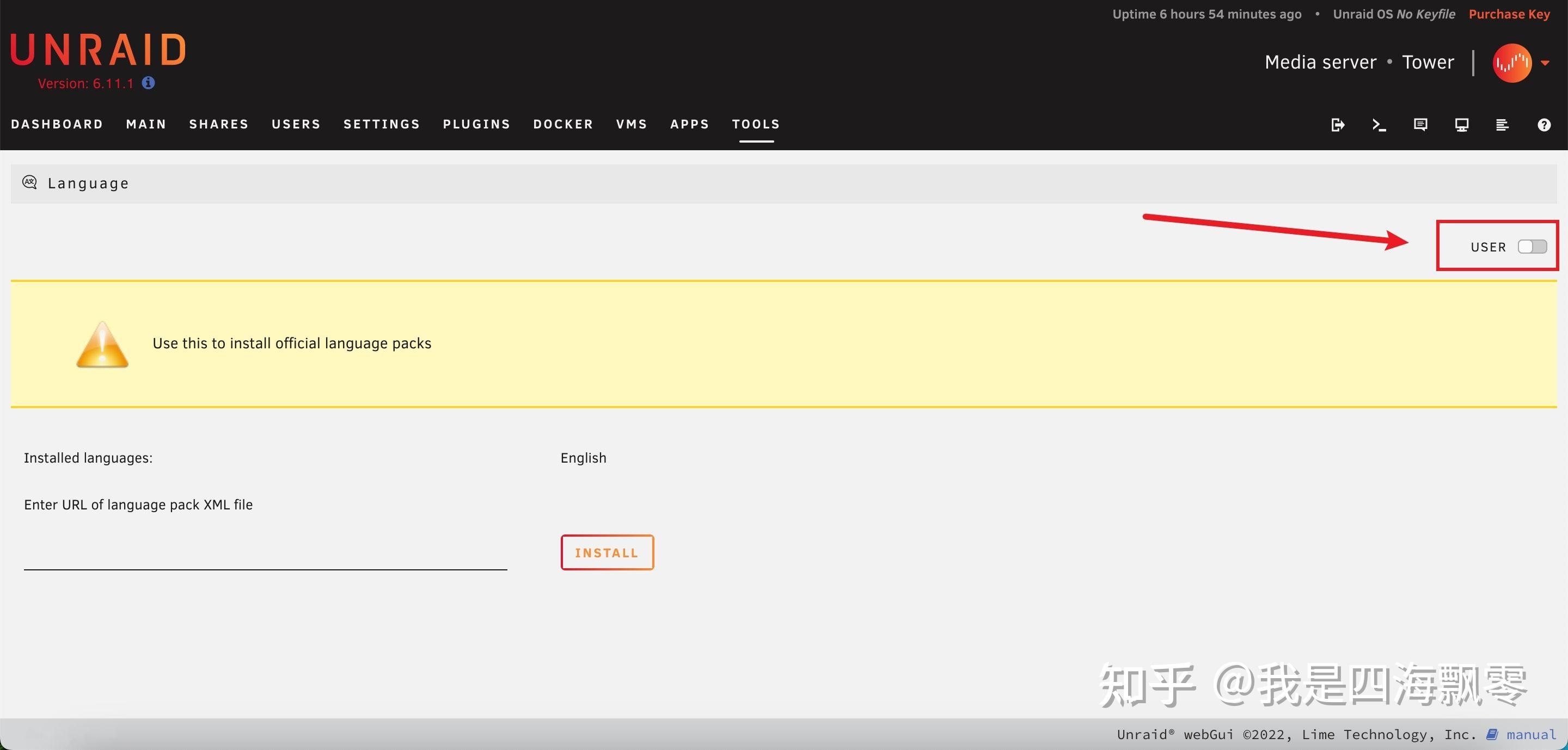Image resolution: width=1568 pixels, height=750 pixels.
Task: Click the version info icon
Action: [x=149, y=83]
